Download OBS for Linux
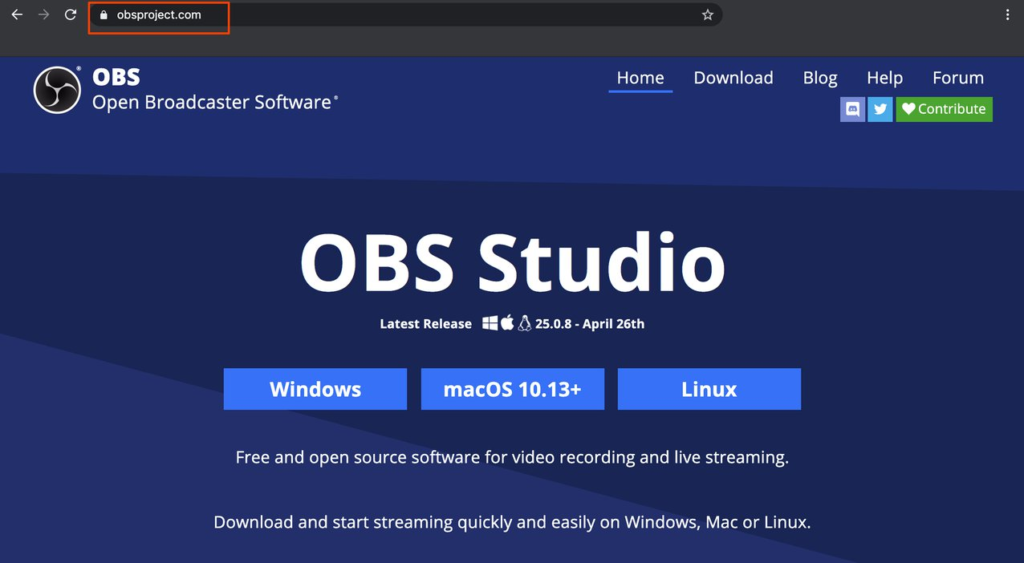Image resolution: width=1024 pixels, height=563 pixels. (x=709, y=389)
